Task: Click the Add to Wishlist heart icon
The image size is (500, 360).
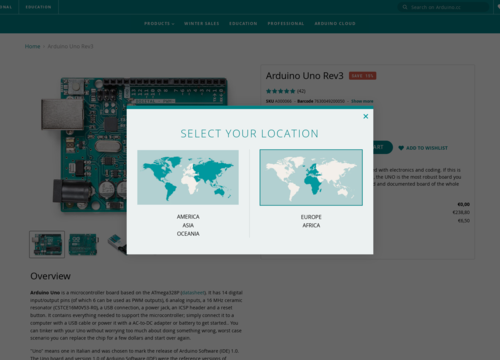Action: pos(401,148)
